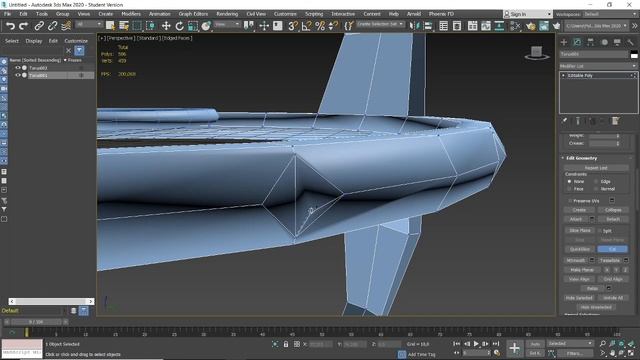Activate Select and Rotate tool
Screen dimensions: 640x360
click(179, 26)
